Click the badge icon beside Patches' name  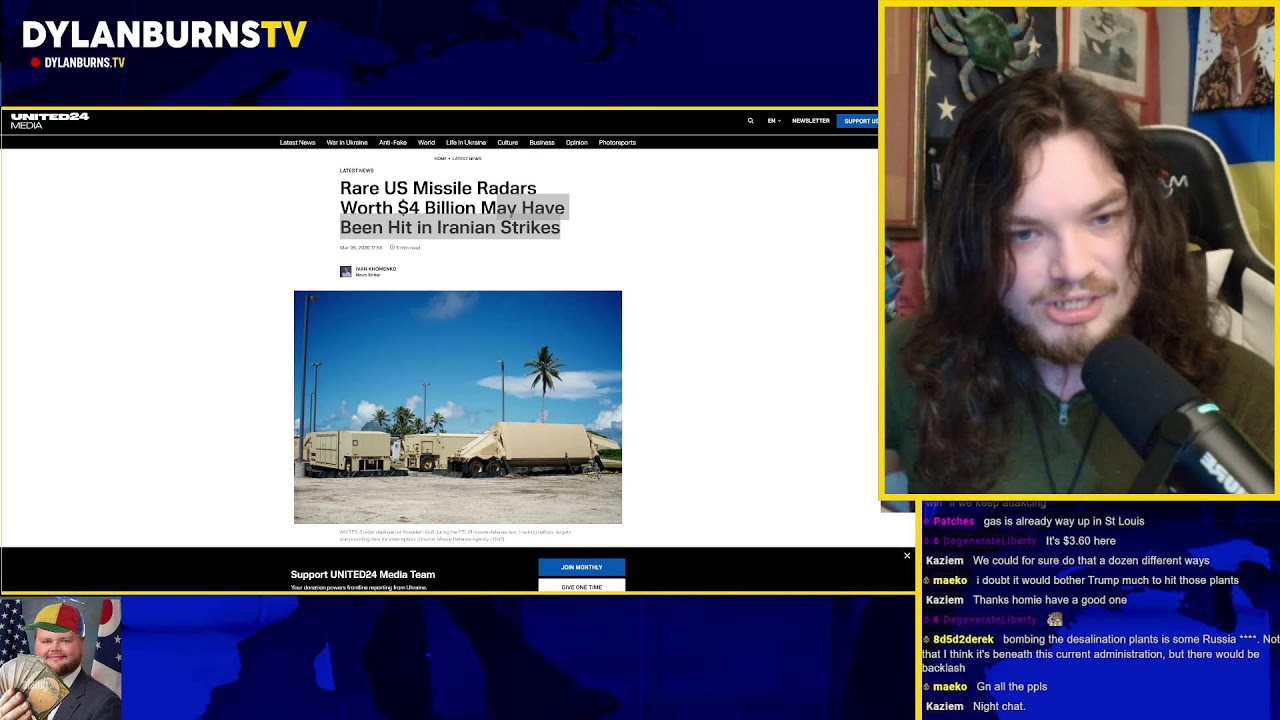click(927, 521)
